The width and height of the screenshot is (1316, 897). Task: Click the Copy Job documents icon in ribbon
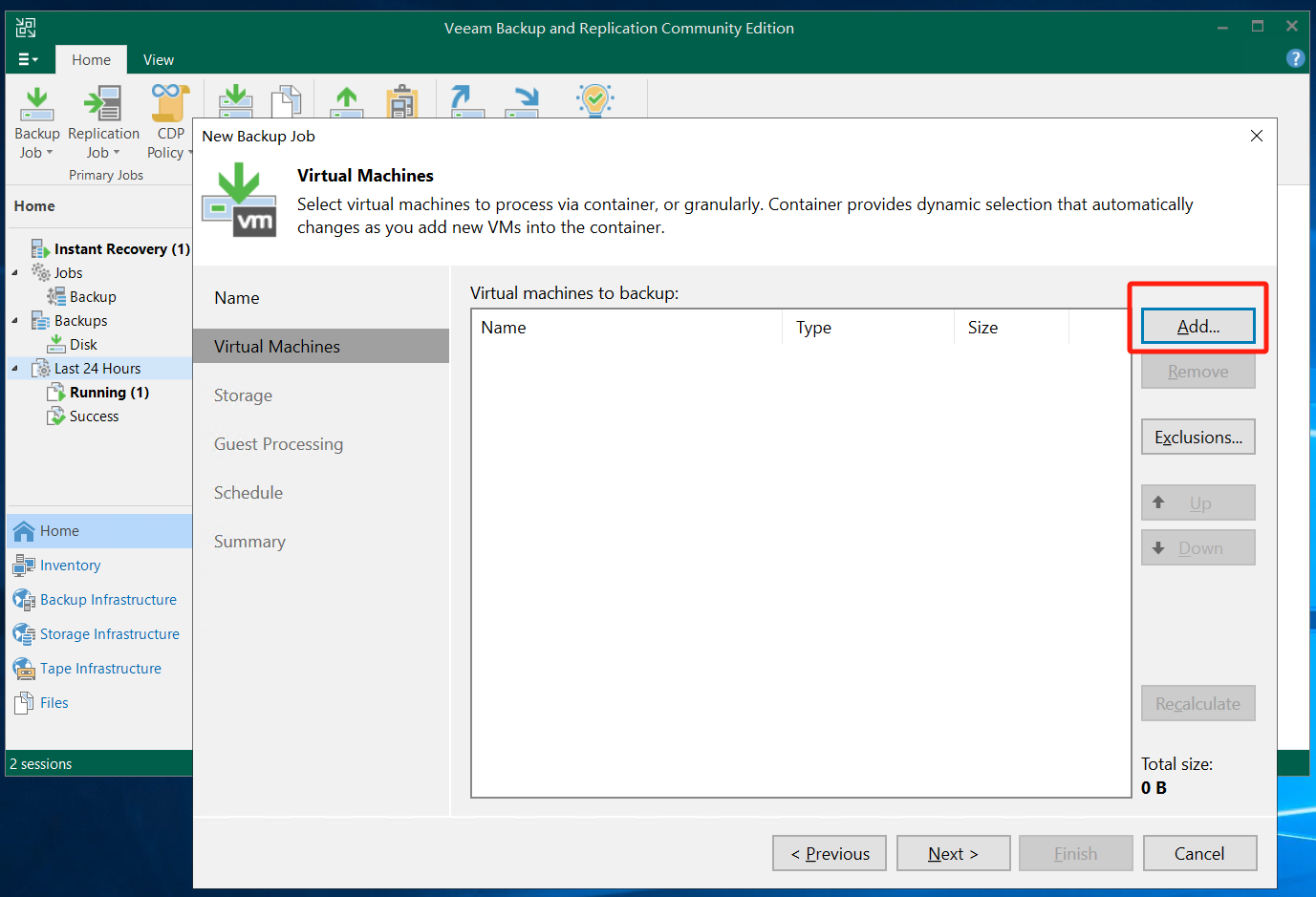[x=287, y=100]
